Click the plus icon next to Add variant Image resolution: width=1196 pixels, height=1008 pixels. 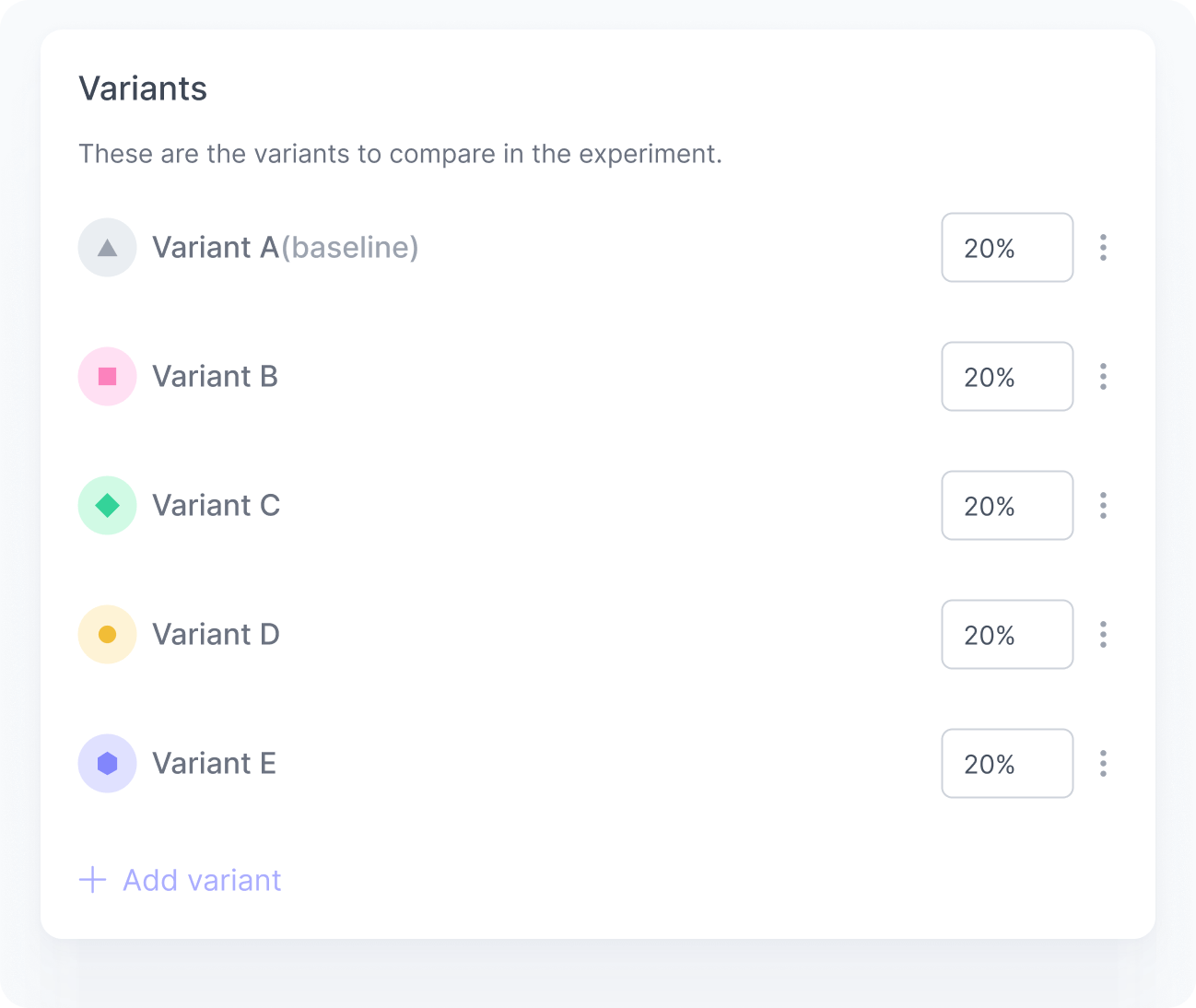click(92, 880)
